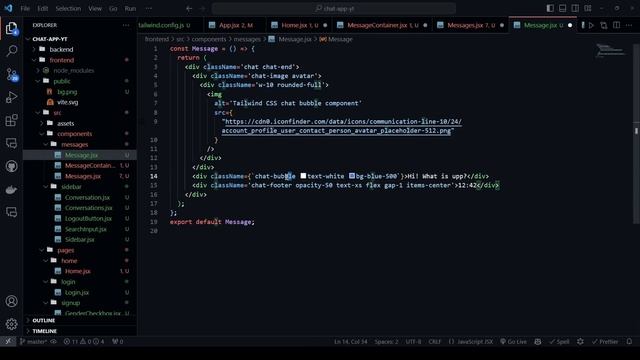This screenshot has width=640, height=360.
Task: Open the Explorer view in activity bar
Action: pyautogui.click(x=11, y=28)
